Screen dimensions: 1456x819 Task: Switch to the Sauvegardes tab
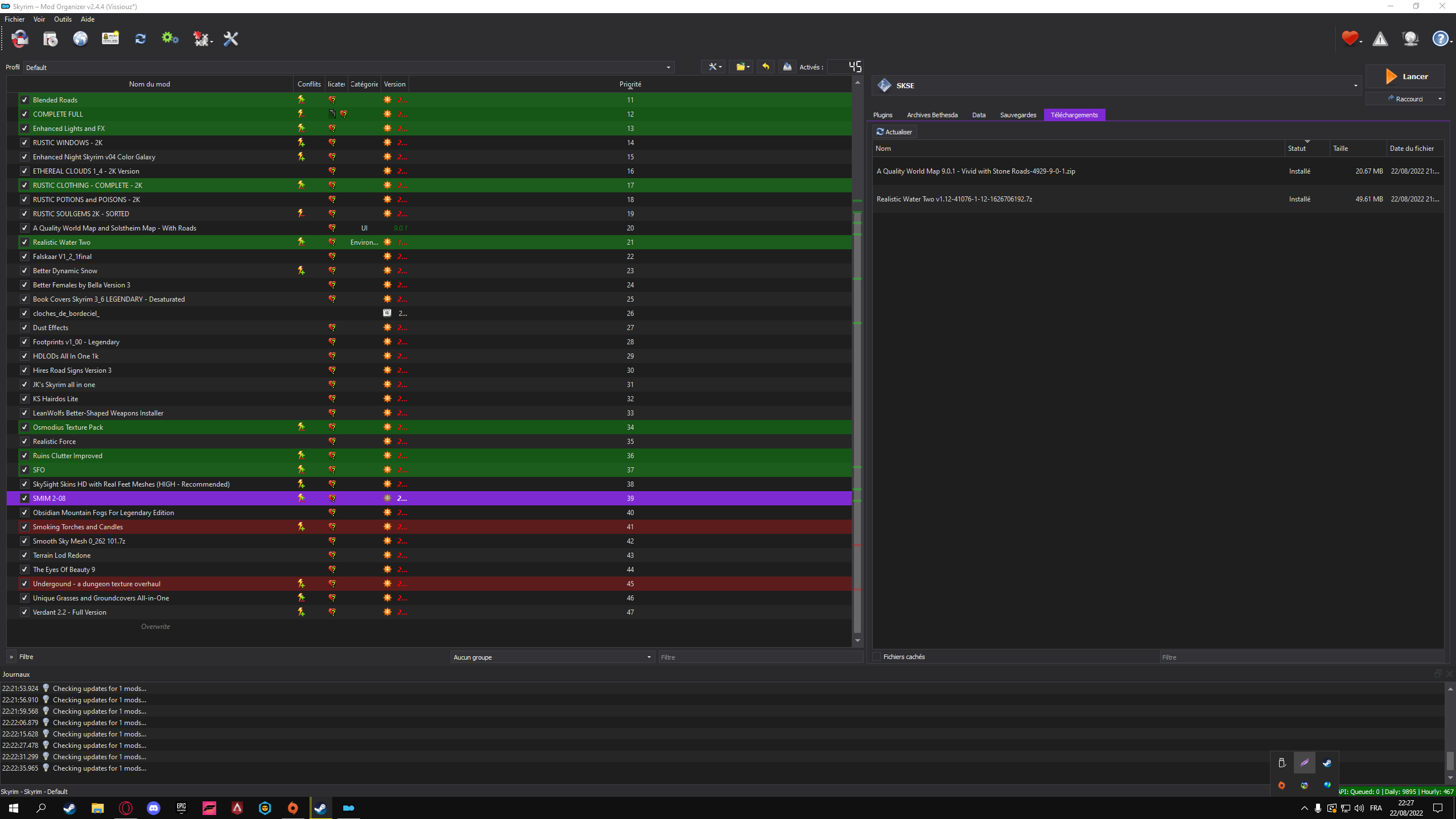click(1018, 115)
